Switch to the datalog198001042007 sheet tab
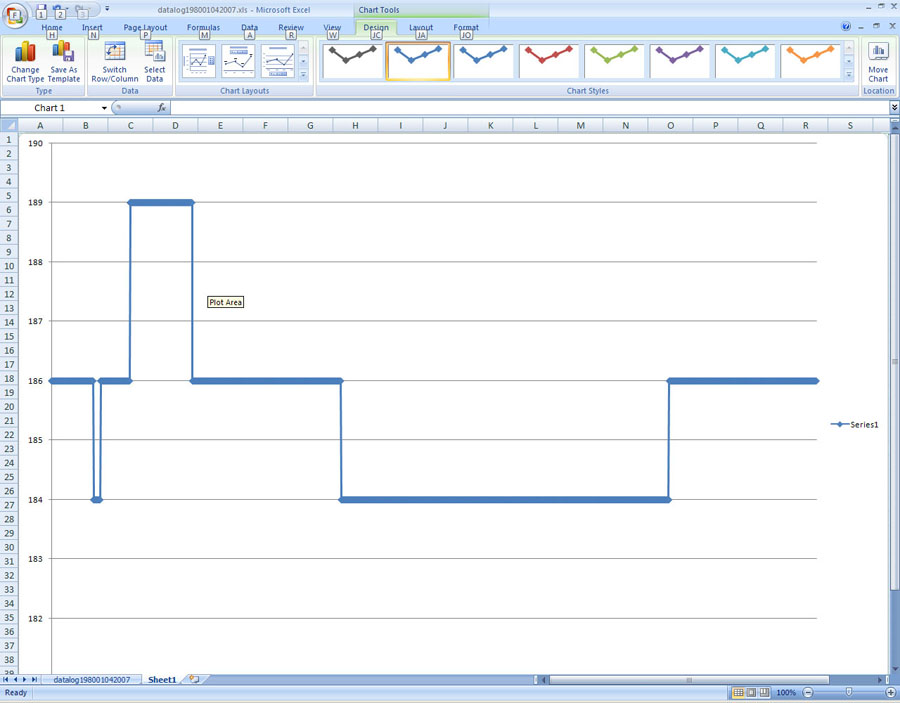The width and height of the screenshot is (900, 703). click(91, 680)
